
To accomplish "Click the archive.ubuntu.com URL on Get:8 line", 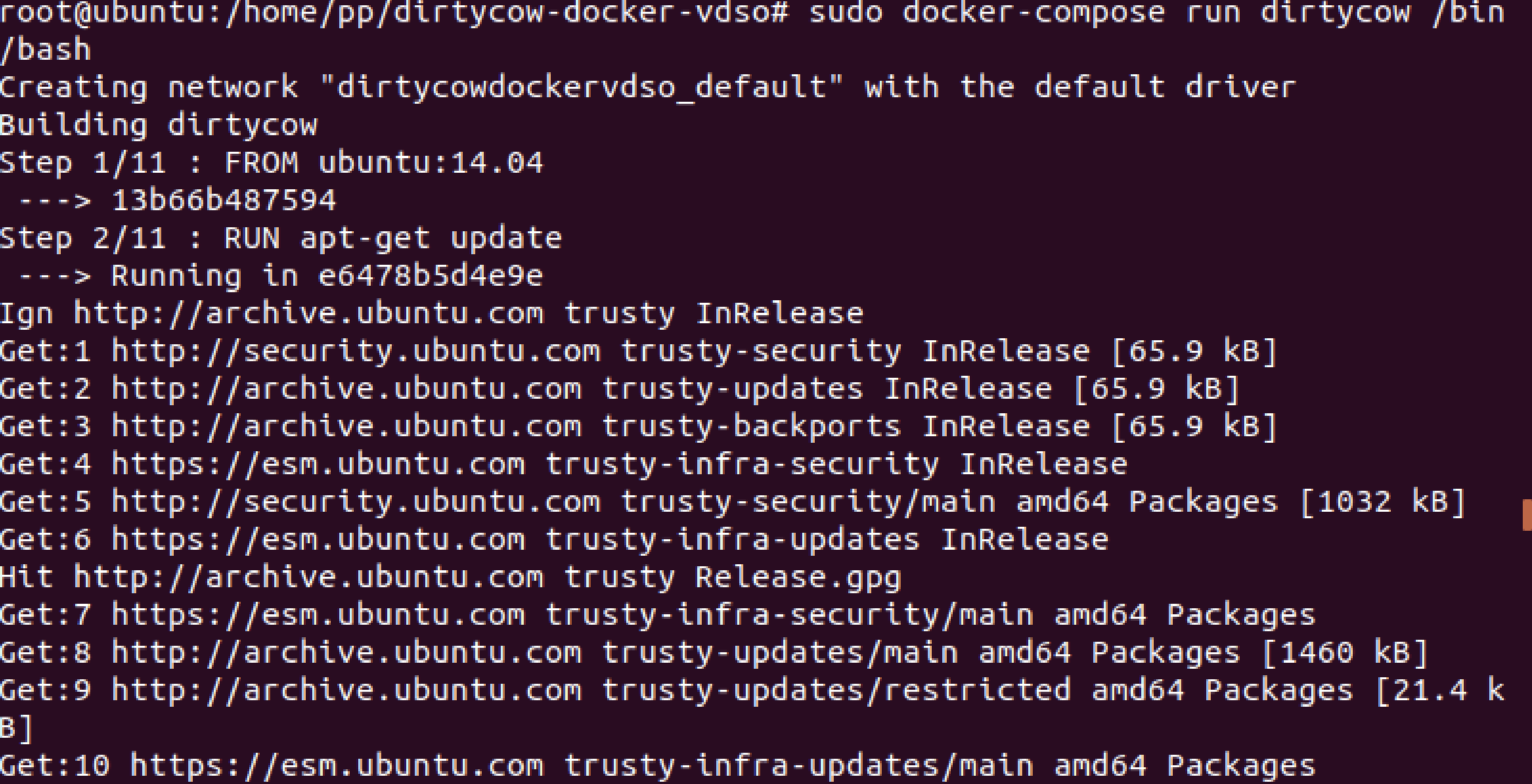I will pos(347,653).
